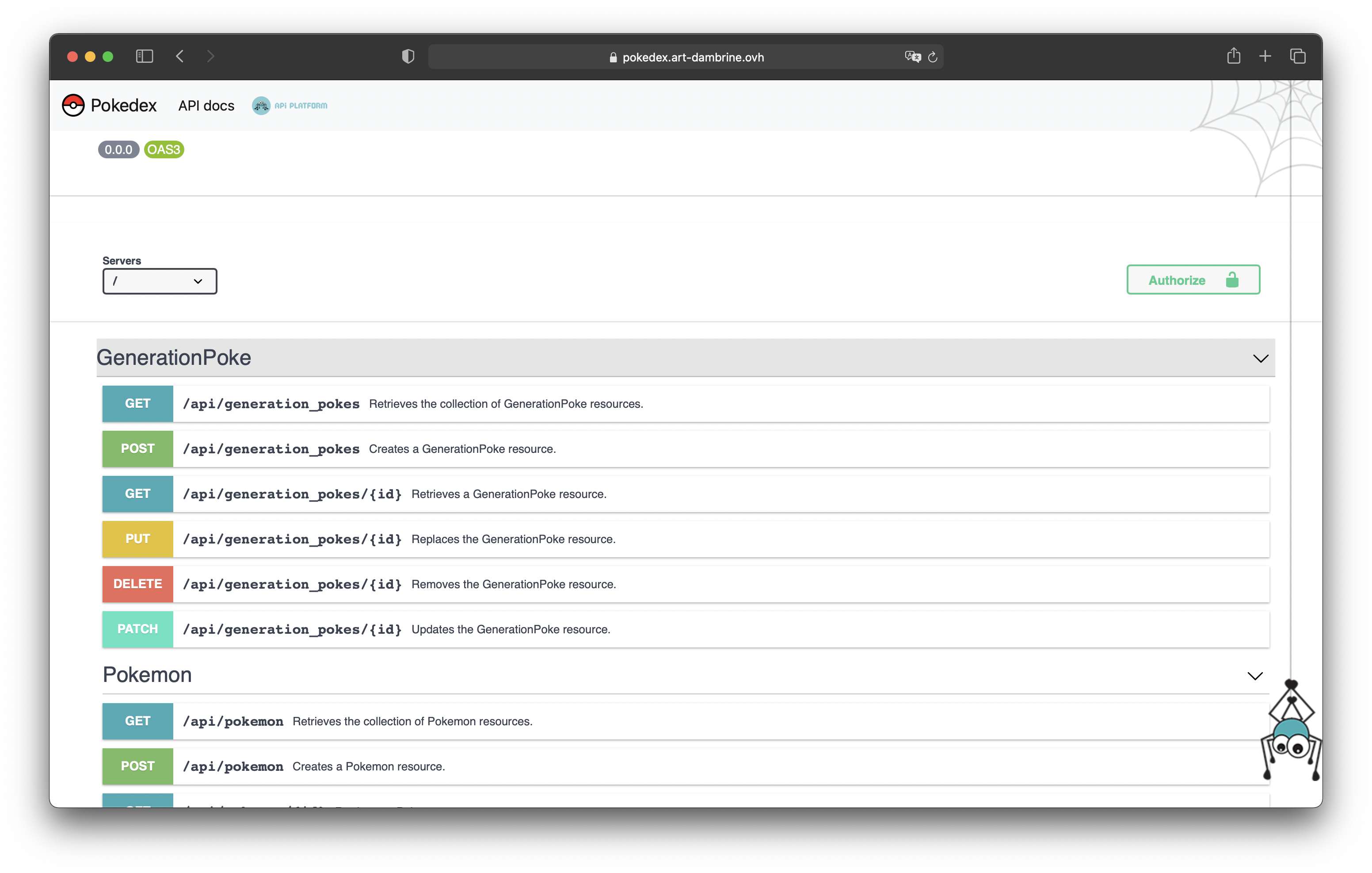This screenshot has height=873, width=1372.
Task: Expand GET /api/generation_pokes/{id} endpoint
Action: (686, 494)
